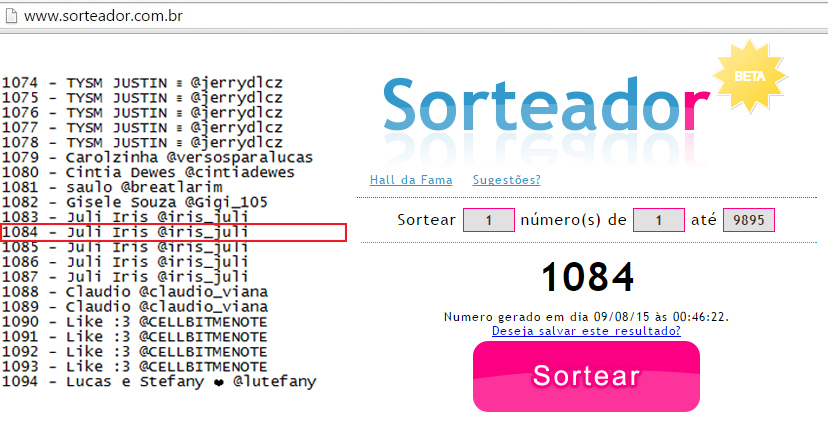Viewport: 829px width, 428px height.
Task: Select row 1092 Like :3 @CELLBITMENOTE
Action: tap(135, 351)
